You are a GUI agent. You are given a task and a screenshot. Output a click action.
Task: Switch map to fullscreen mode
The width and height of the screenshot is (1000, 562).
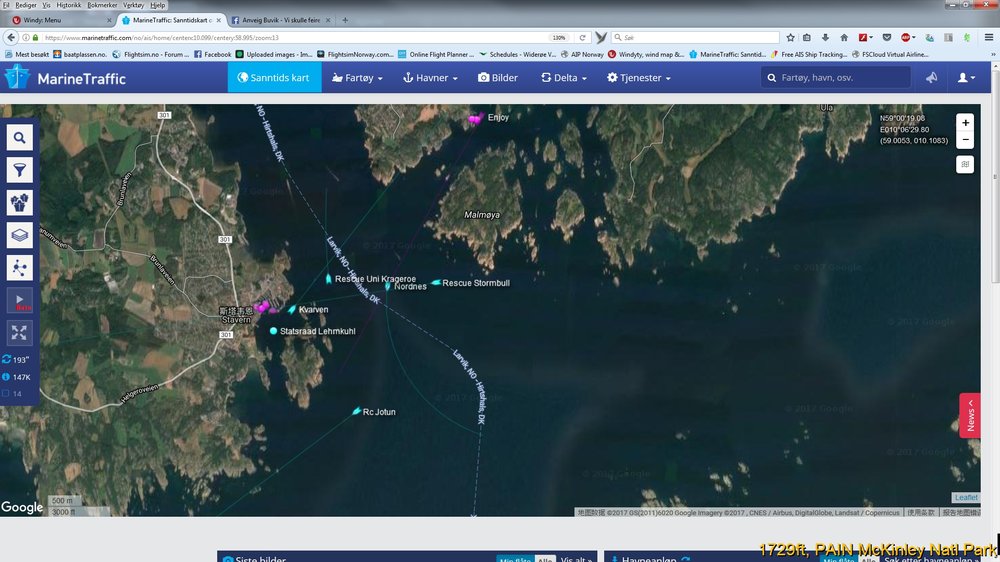[20, 333]
